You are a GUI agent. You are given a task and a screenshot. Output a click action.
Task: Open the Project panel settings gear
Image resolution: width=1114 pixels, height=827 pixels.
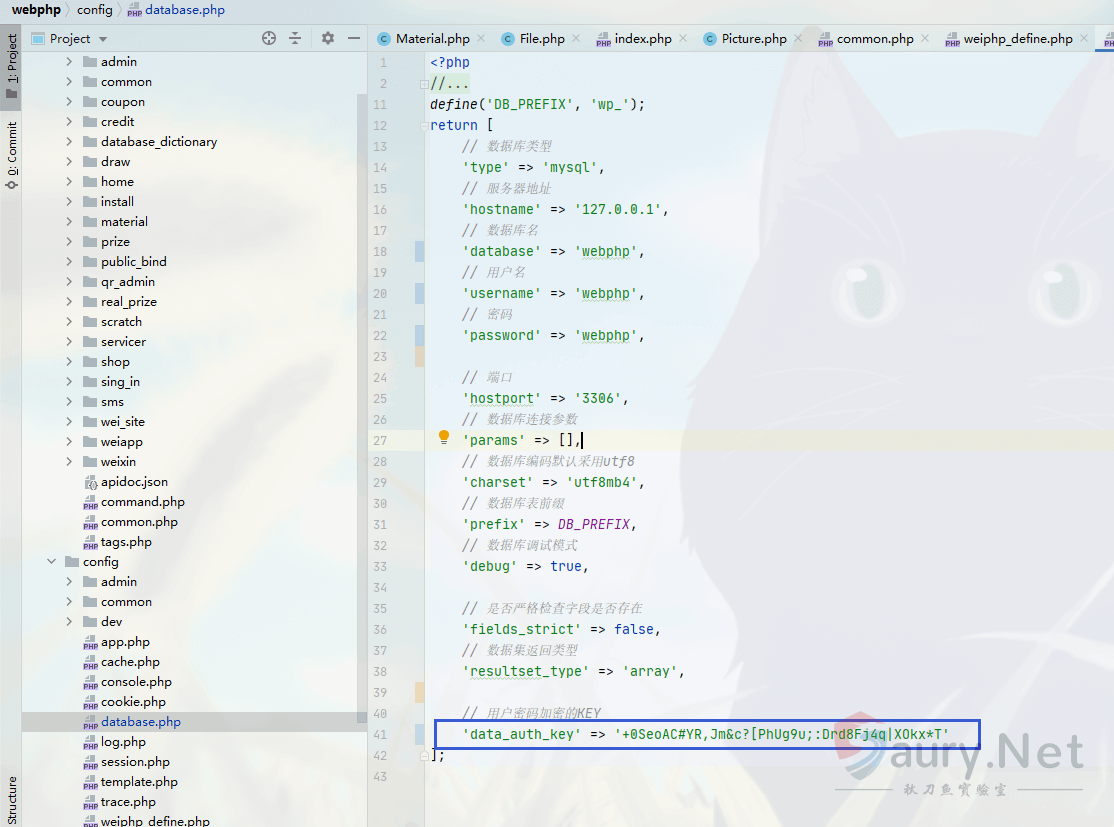[x=328, y=38]
